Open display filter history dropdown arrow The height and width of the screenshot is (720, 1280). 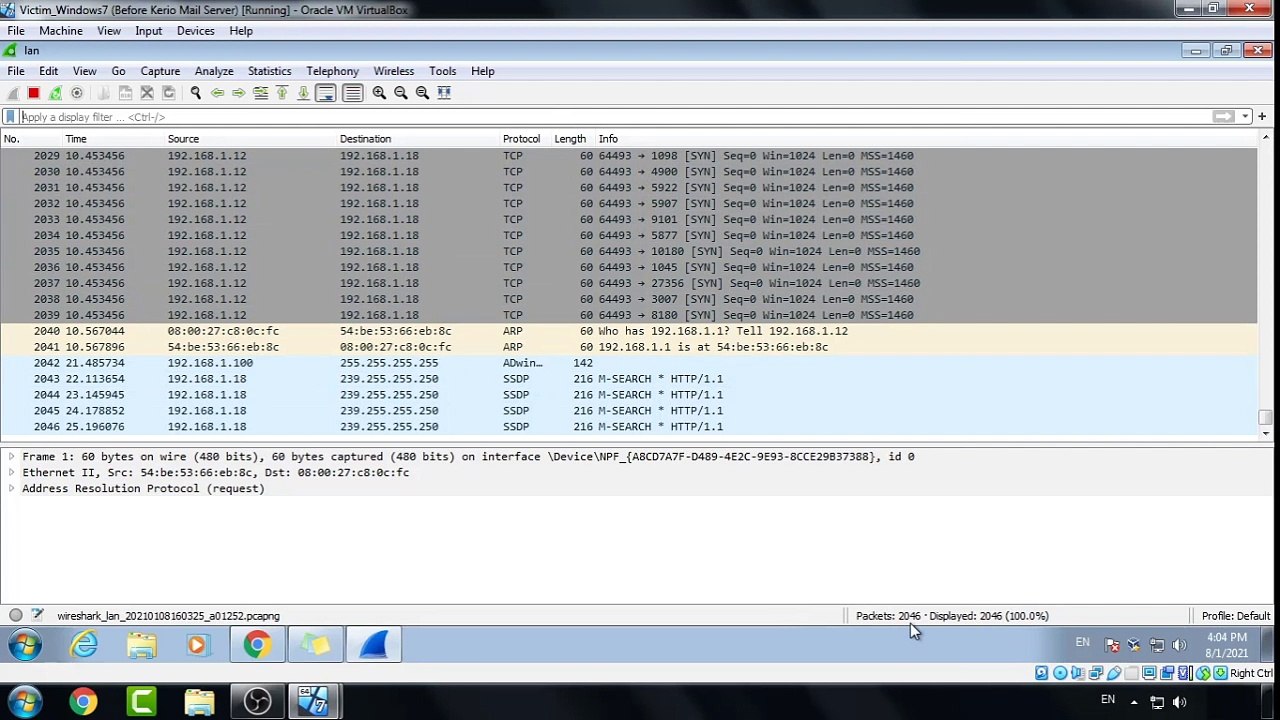click(x=1245, y=117)
